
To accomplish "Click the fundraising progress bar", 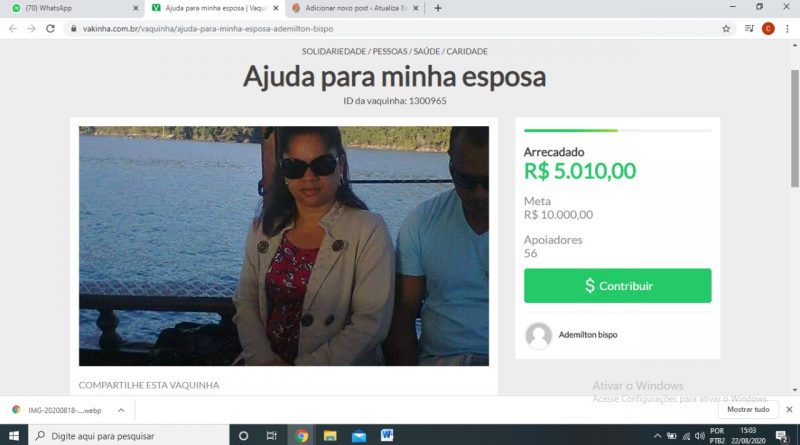I will (617, 131).
